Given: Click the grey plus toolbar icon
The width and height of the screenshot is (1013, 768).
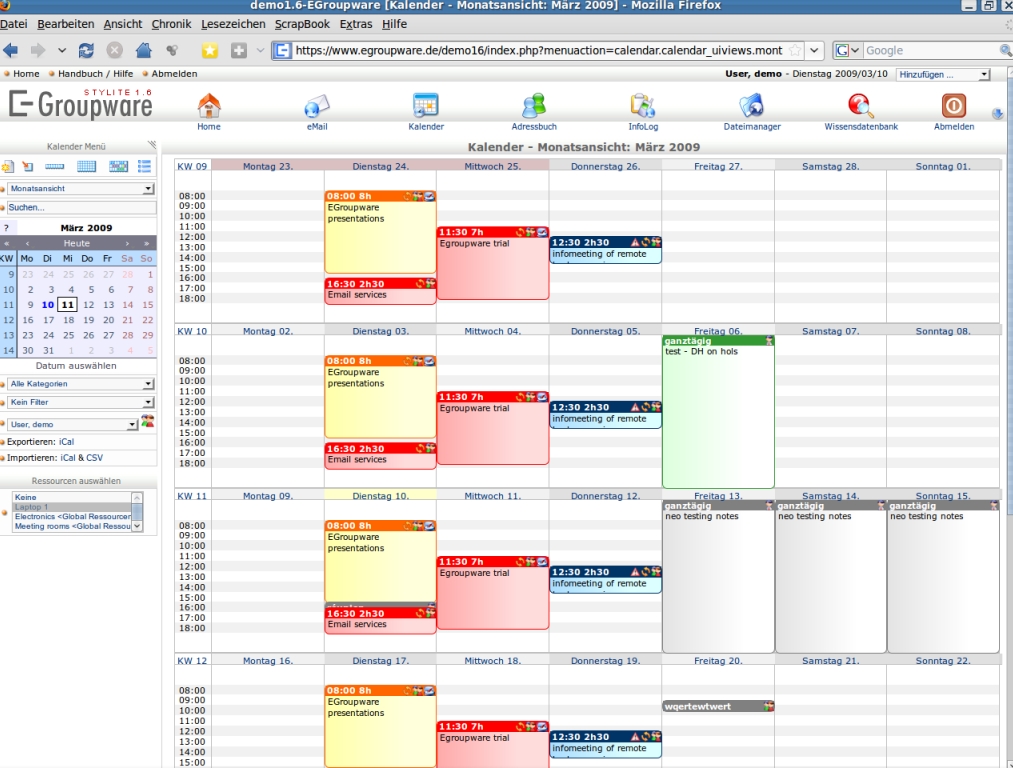Looking at the screenshot, I should click(x=239, y=50).
